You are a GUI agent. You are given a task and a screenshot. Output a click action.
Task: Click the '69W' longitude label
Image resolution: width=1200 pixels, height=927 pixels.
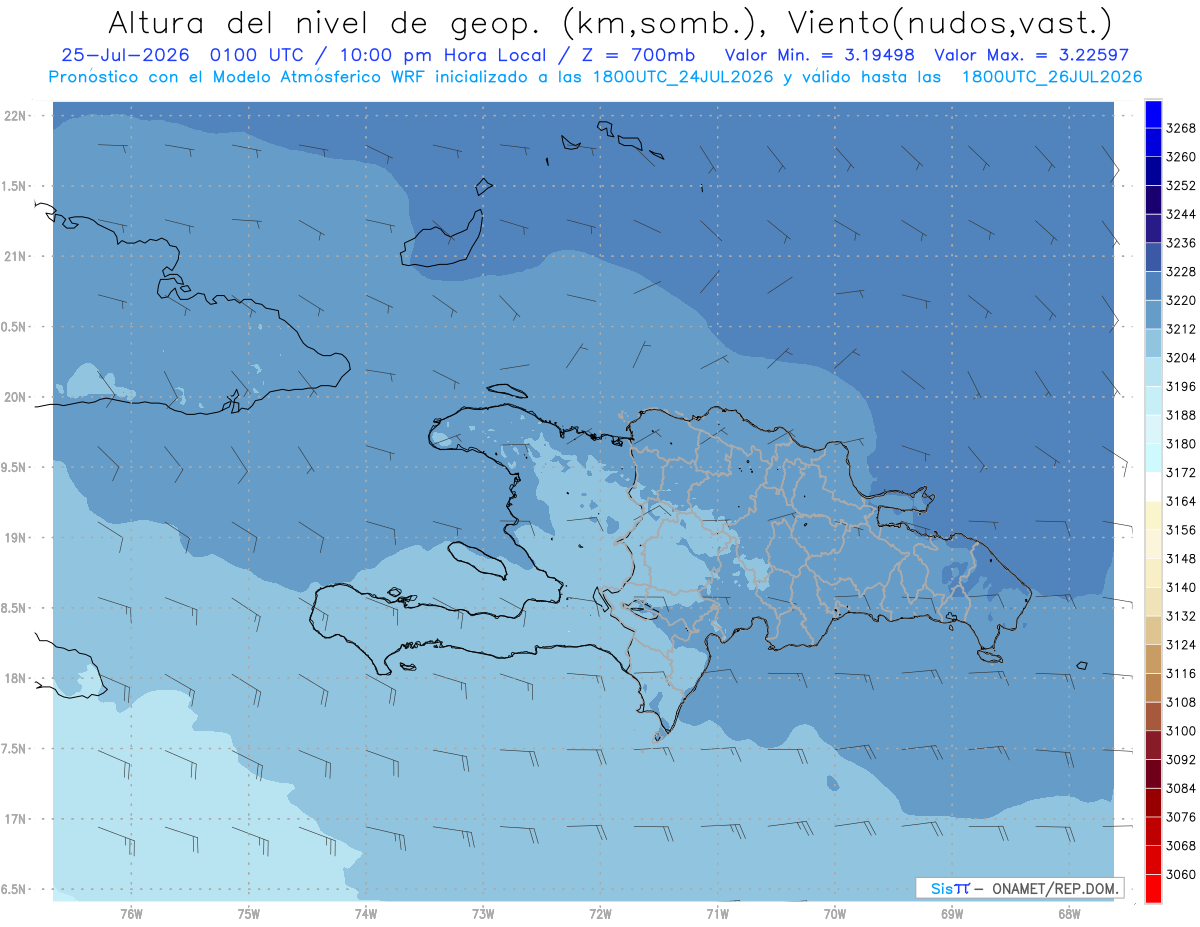point(952,913)
